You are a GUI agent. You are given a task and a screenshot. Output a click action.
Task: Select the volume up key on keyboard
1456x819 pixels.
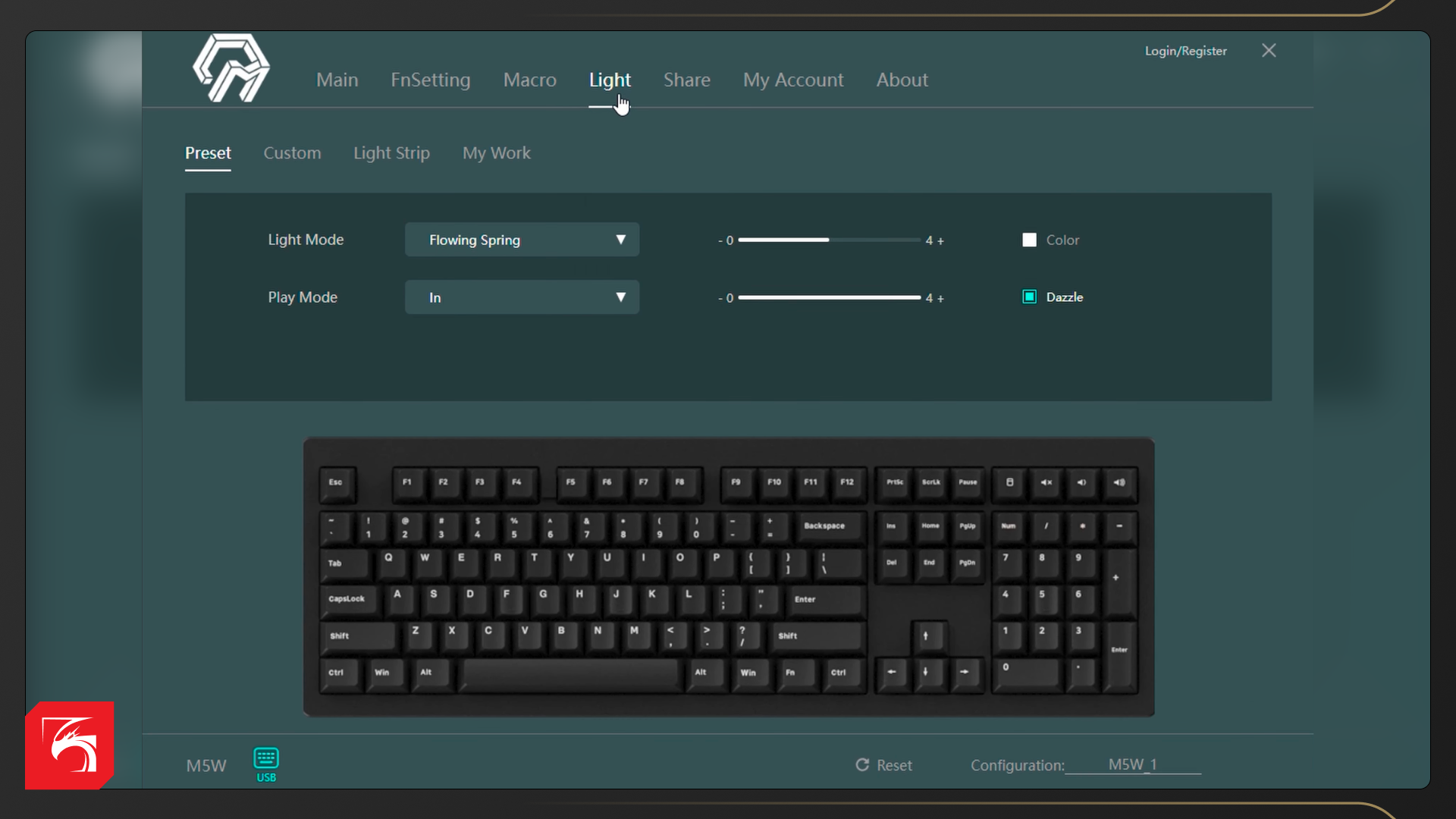1119,484
